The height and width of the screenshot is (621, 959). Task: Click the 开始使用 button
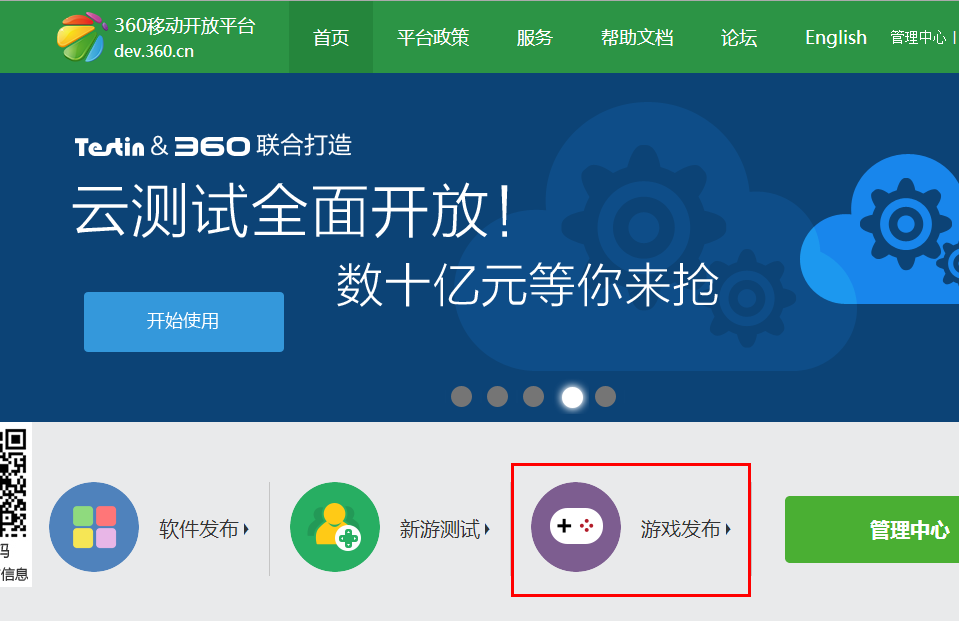coord(184,322)
